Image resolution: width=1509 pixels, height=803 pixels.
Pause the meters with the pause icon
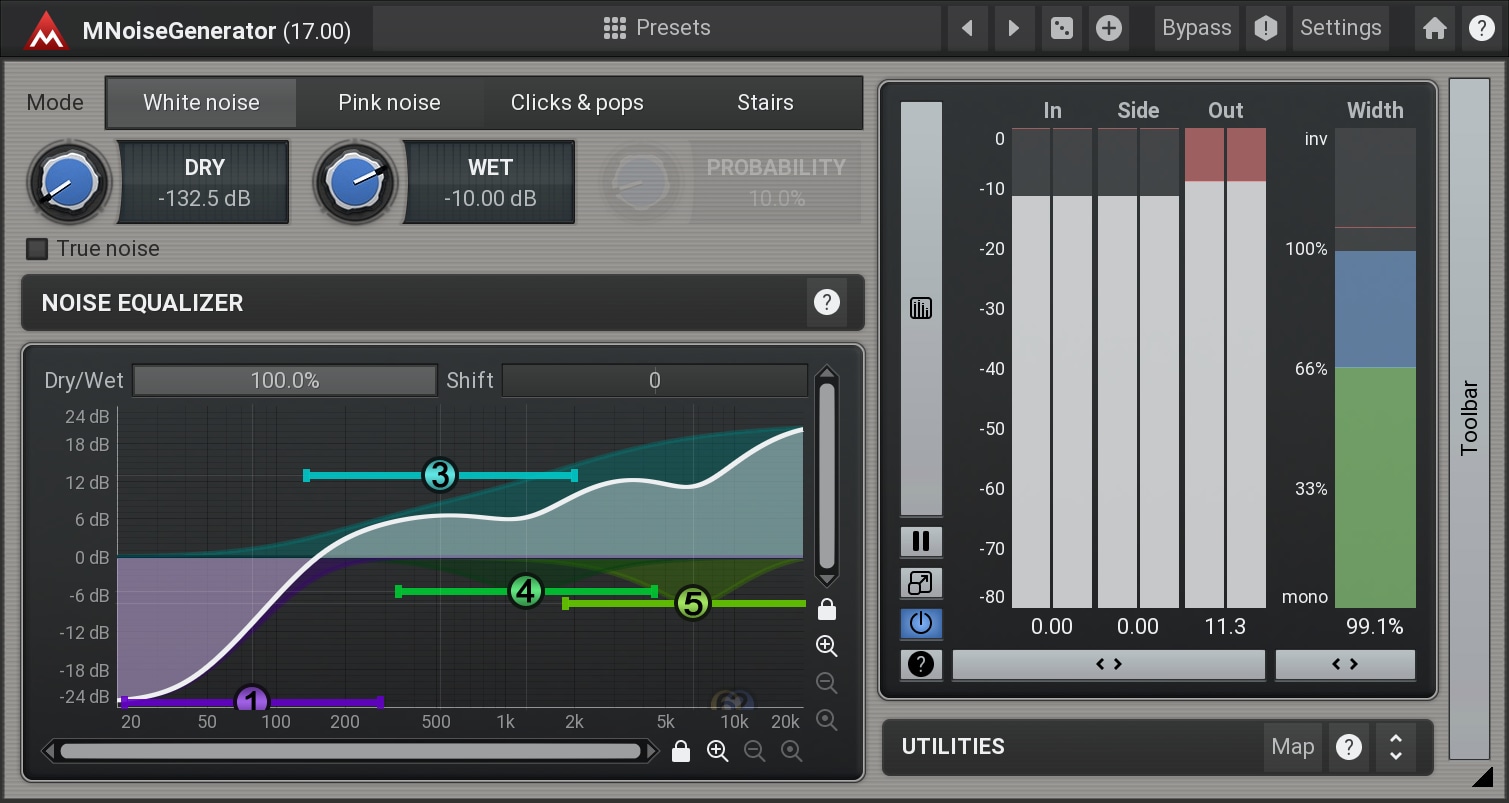click(x=921, y=542)
